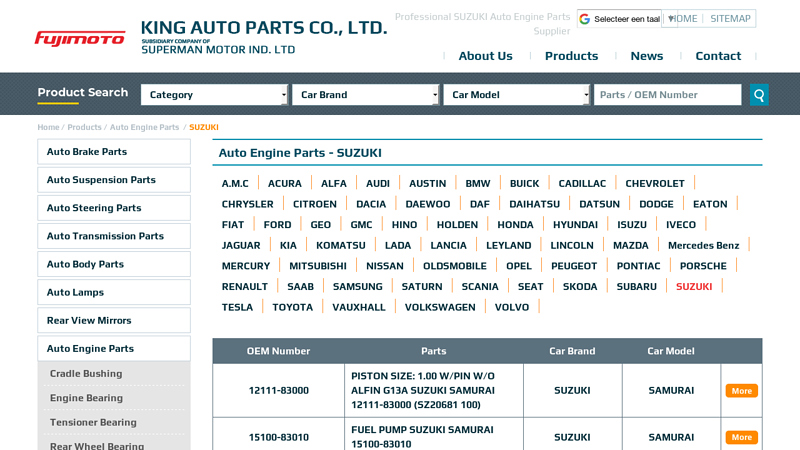Click the Fujimoto logo

tap(80, 39)
